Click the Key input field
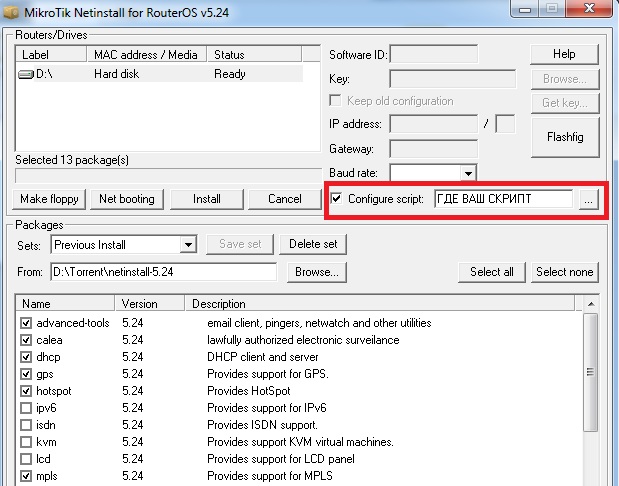Screen dimensions: 619x486 tap(452, 79)
